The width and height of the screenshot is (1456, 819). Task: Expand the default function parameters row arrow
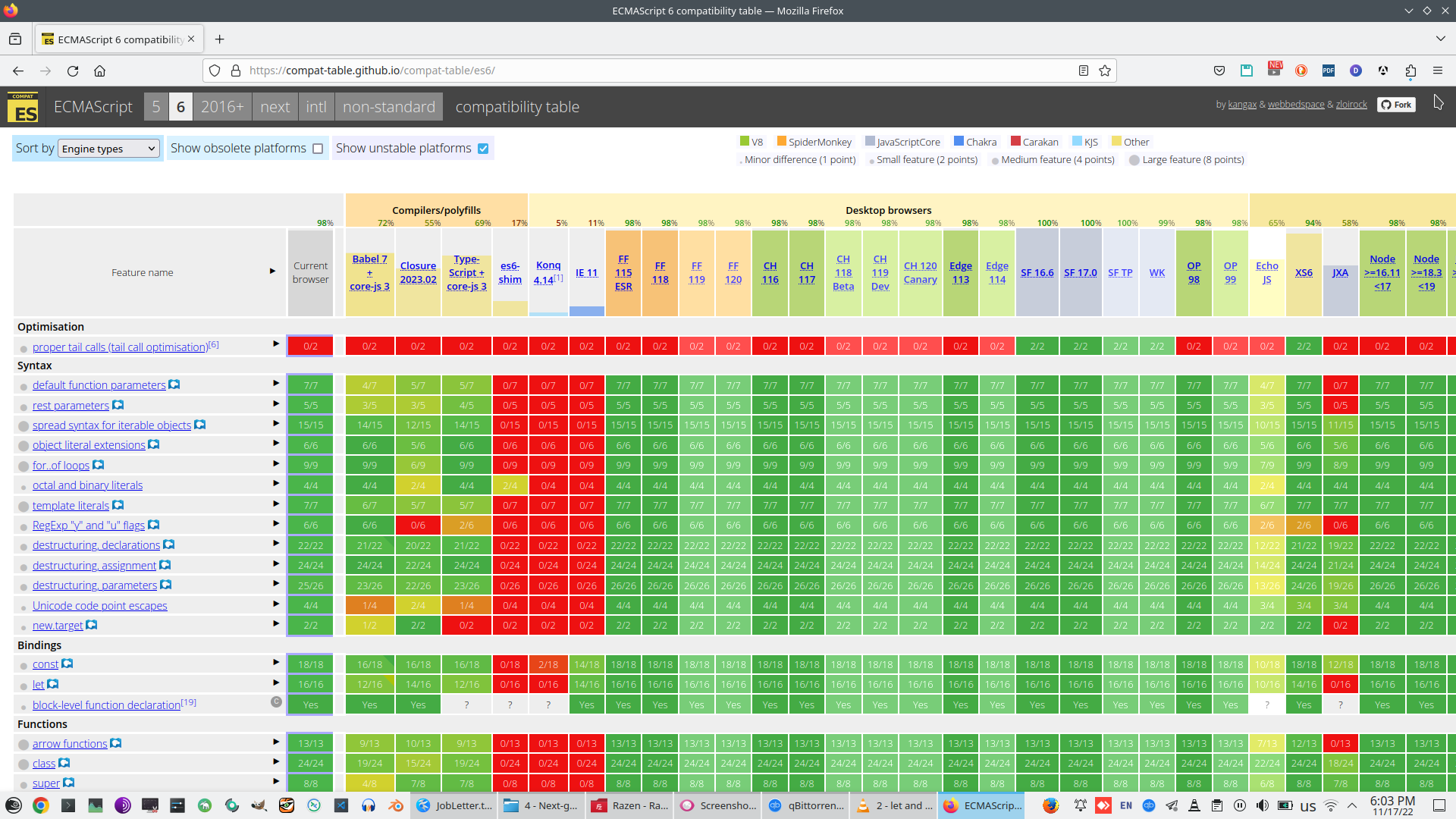[x=276, y=384]
